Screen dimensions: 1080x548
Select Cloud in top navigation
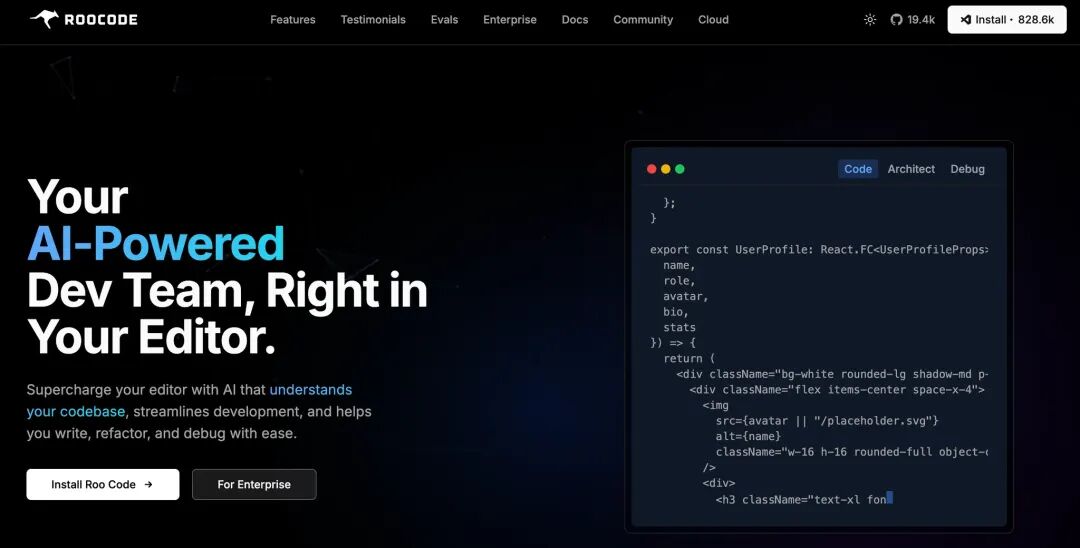(x=714, y=20)
